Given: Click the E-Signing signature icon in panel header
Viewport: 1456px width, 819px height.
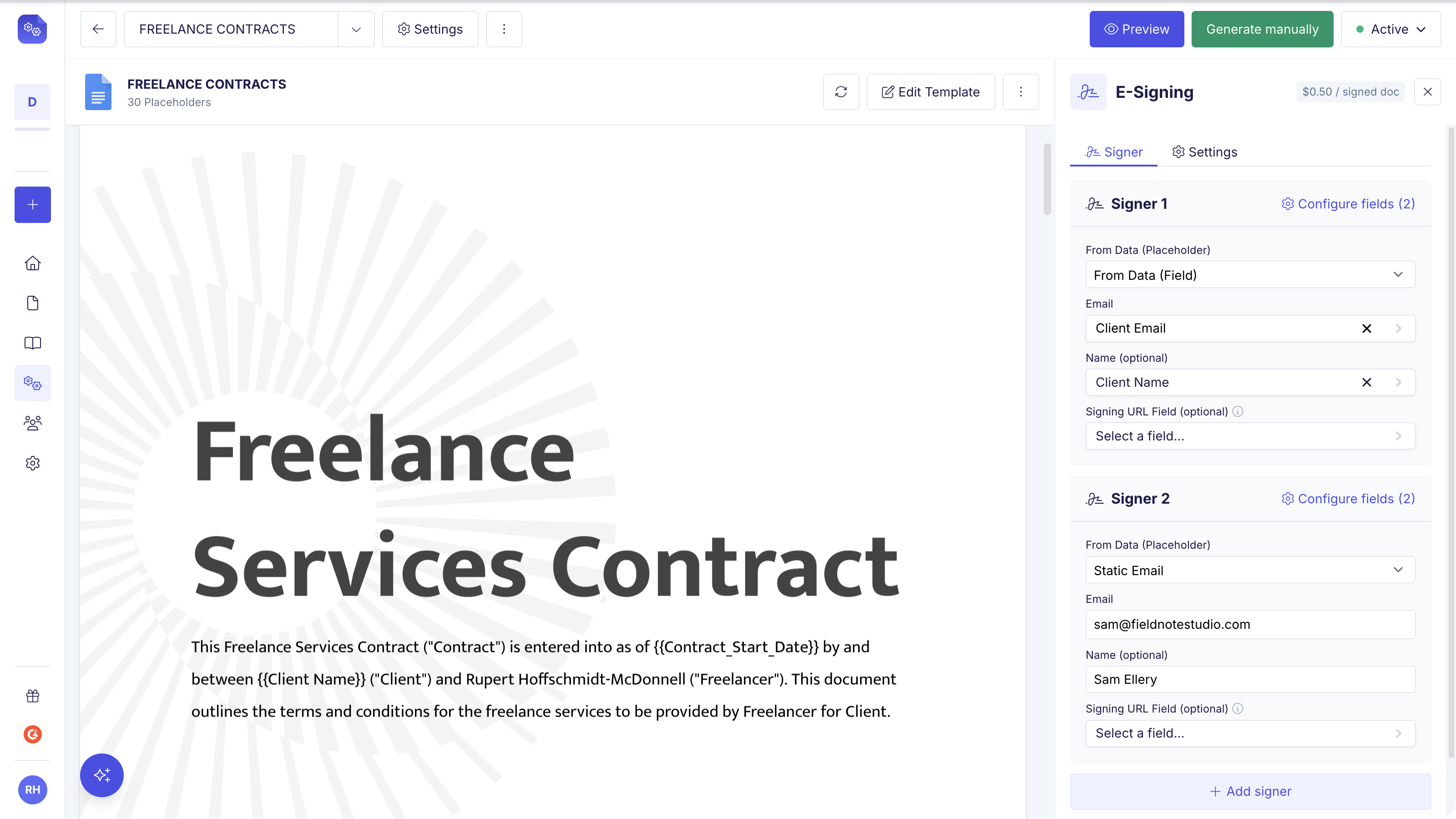Looking at the screenshot, I should 1088,91.
